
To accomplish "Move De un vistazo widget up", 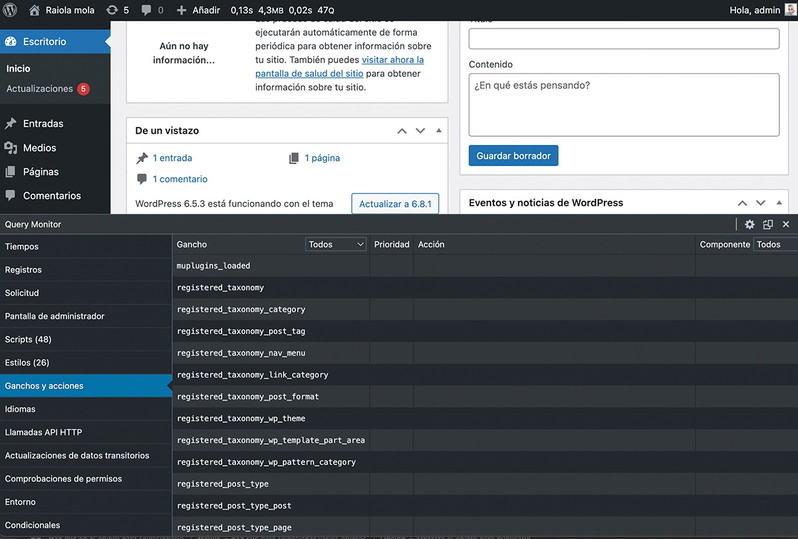I will click(x=402, y=131).
